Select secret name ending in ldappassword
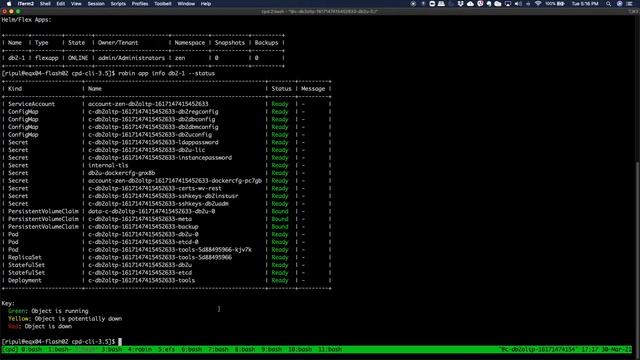The width and height of the screenshot is (640, 360). pyautogui.click(x=153, y=142)
